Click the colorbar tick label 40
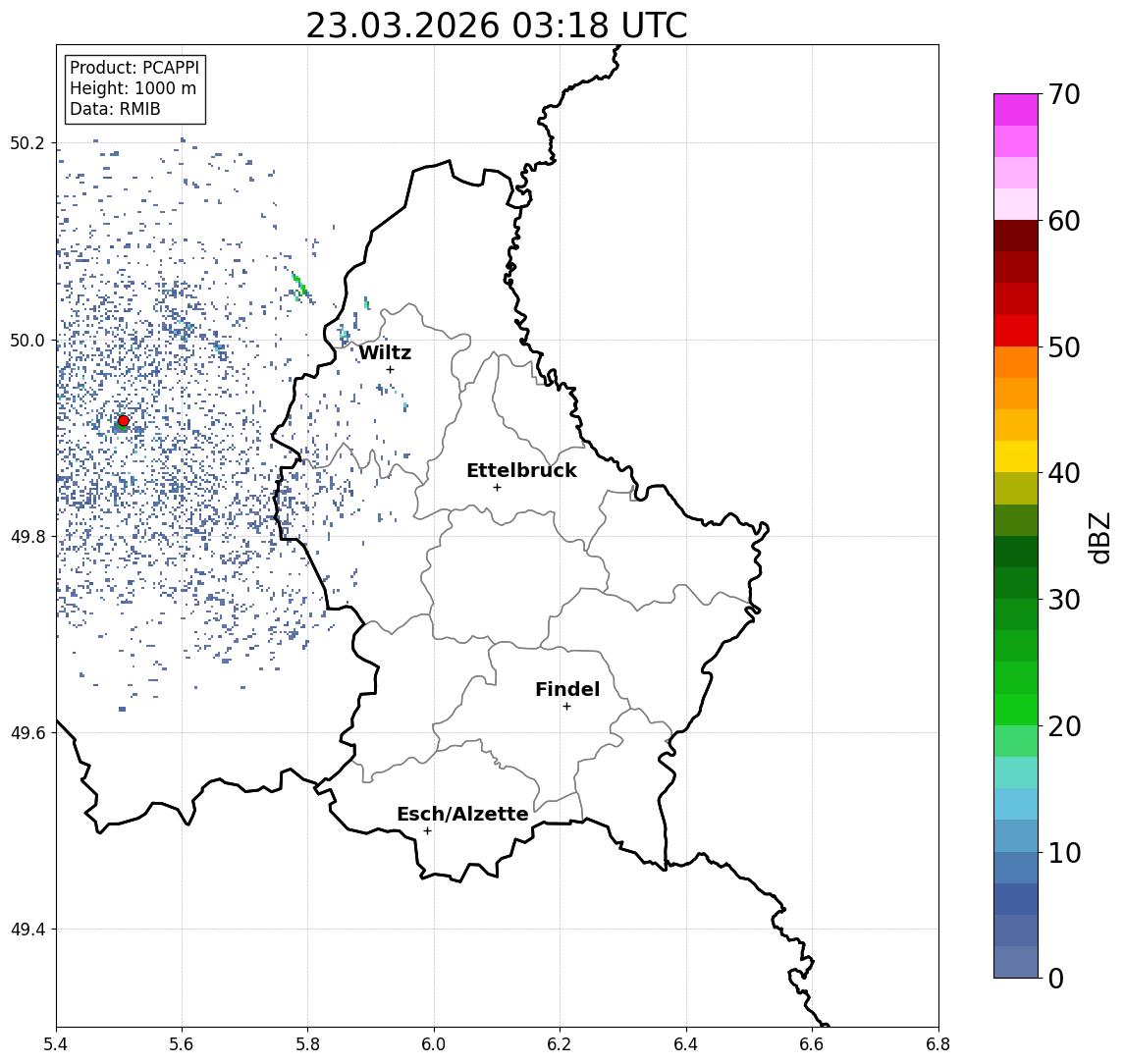This screenshot has width=1124, height=1064. coord(1064,473)
